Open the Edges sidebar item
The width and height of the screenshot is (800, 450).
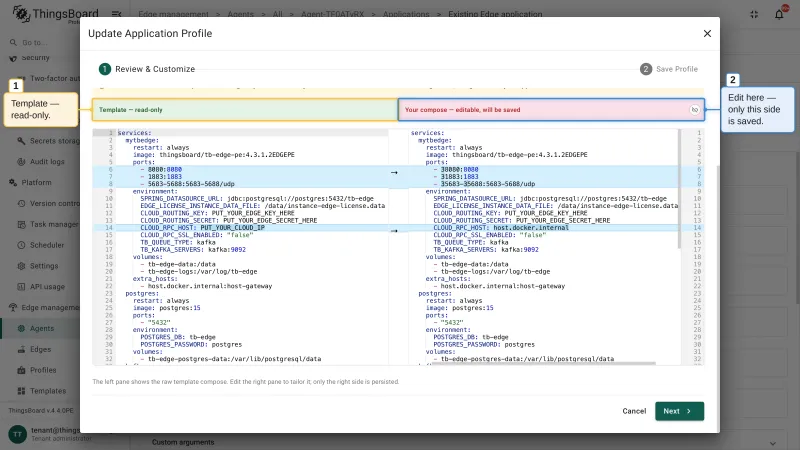point(41,349)
